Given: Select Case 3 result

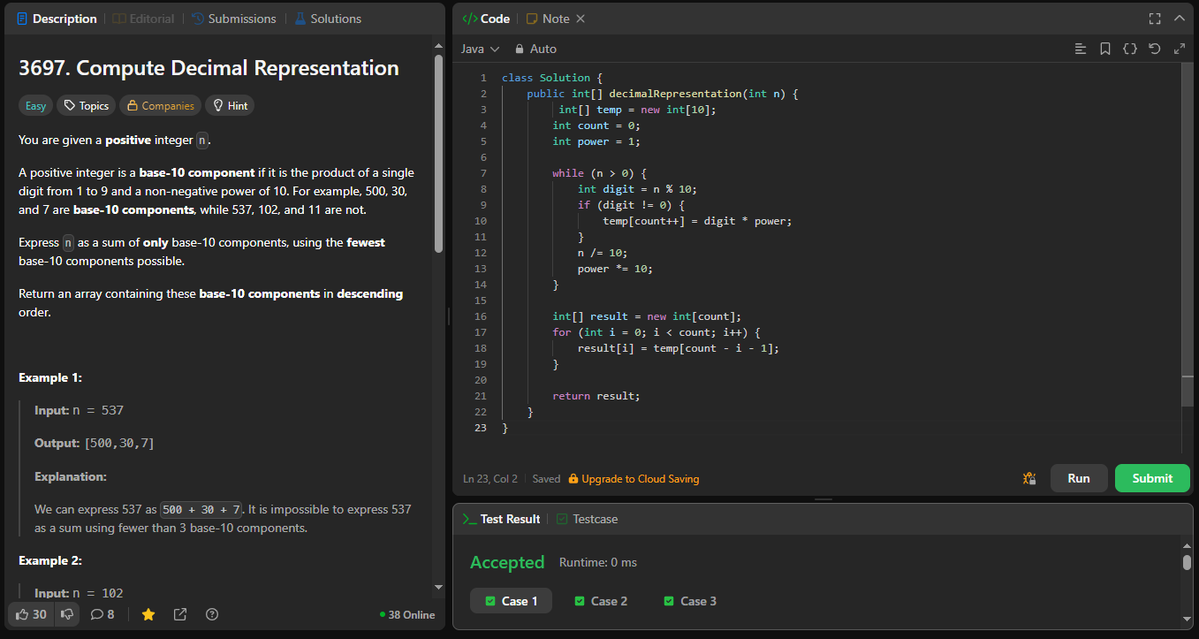Looking at the screenshot, I should point(690,601).
